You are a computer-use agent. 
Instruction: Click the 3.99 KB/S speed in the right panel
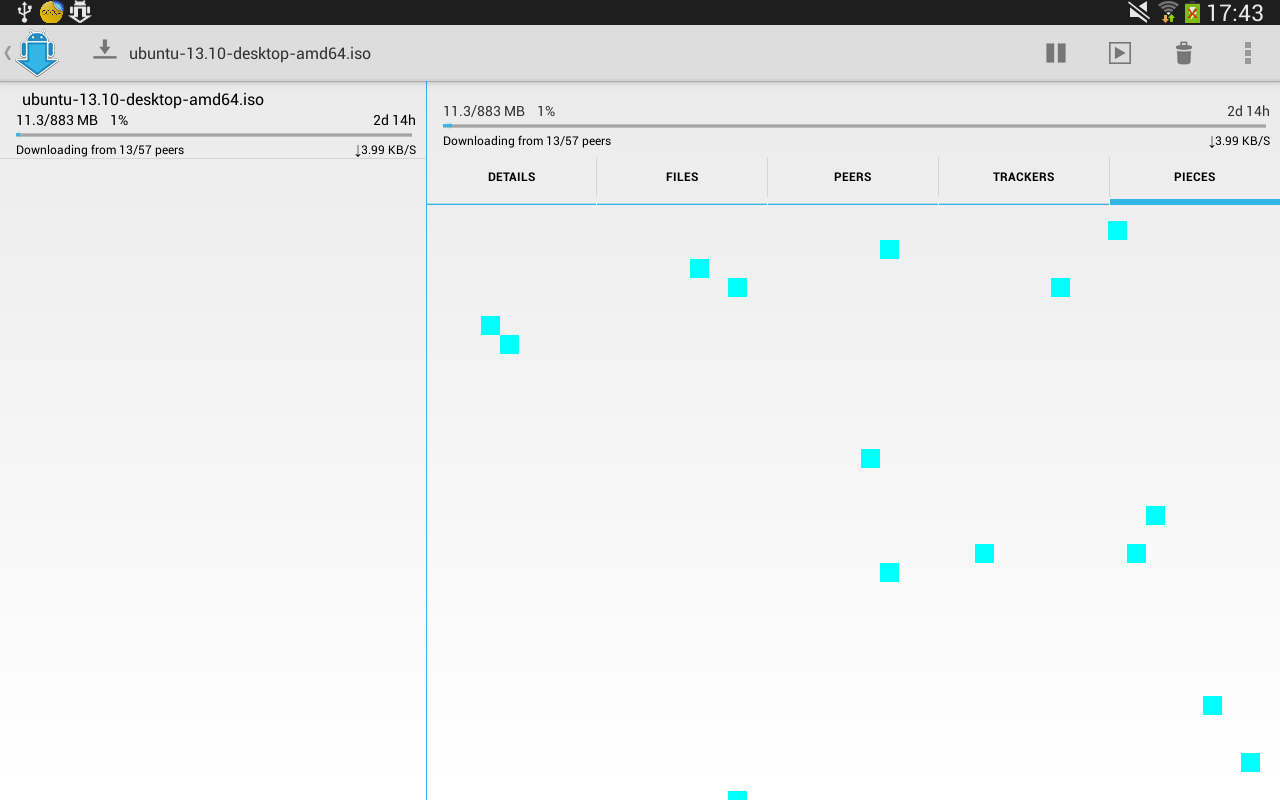coord(1240,141)
